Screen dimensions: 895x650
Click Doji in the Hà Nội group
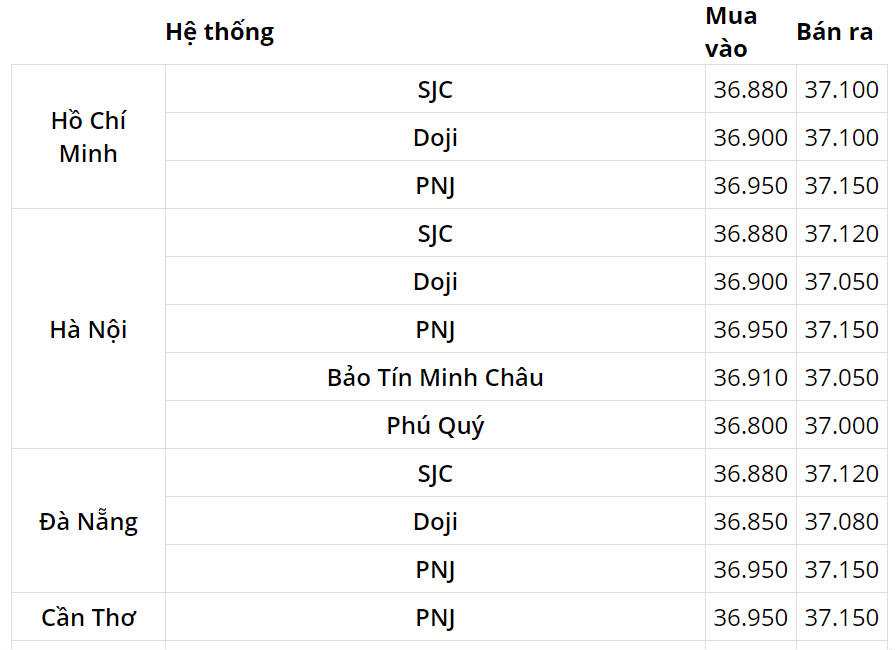[x=435, y=281]
